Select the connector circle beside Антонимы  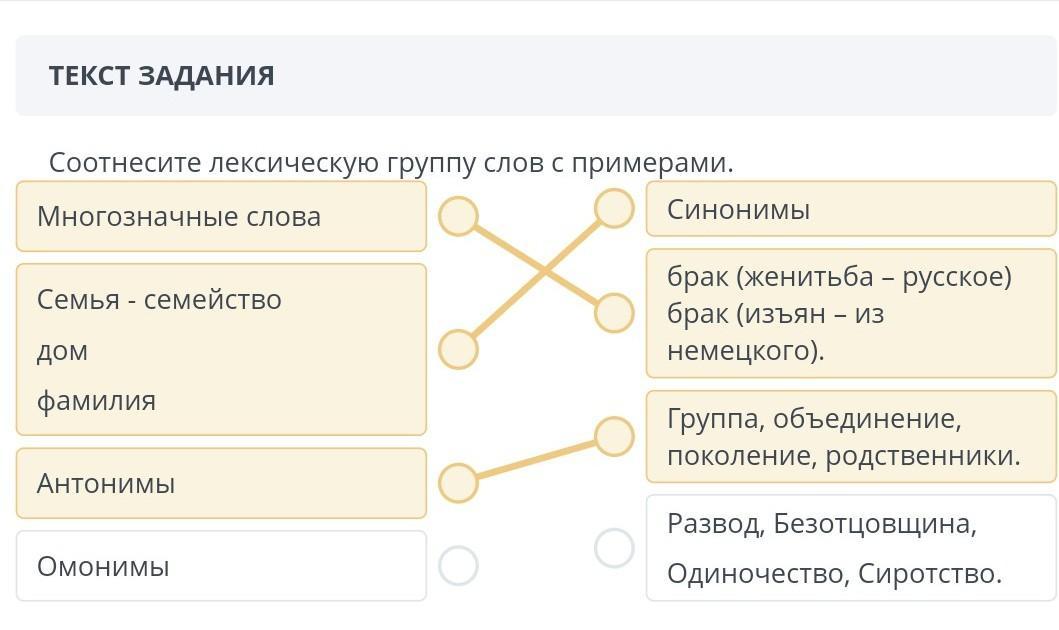[458, 483]
